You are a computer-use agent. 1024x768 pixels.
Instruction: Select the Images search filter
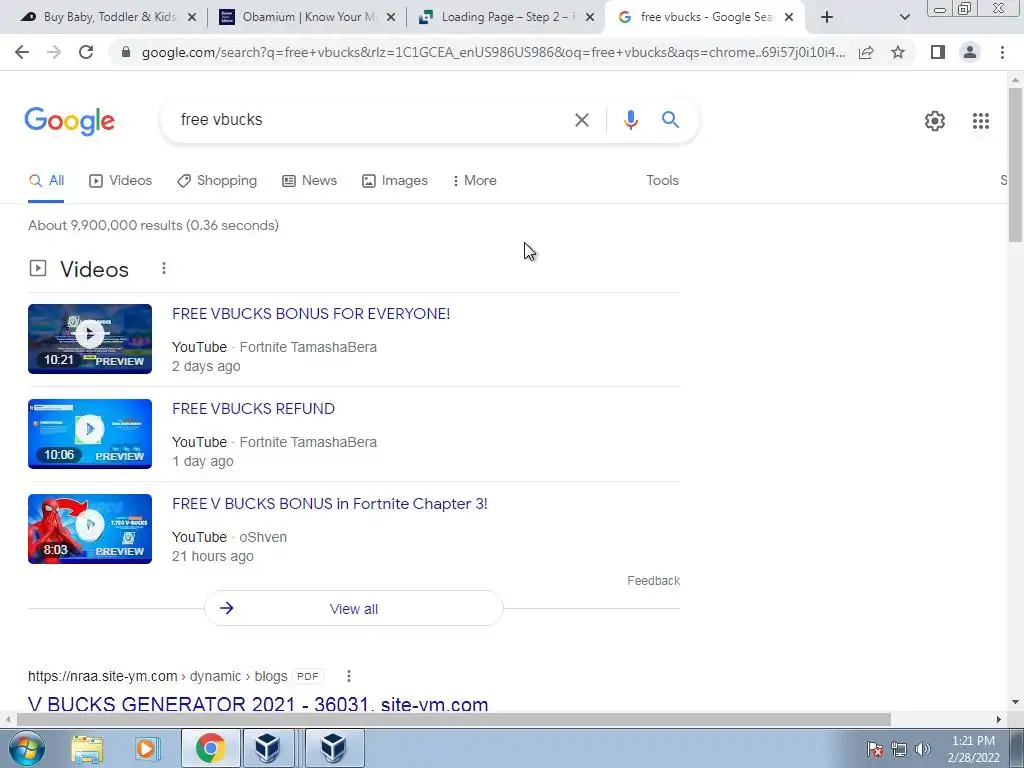pyautogui.click(x=395, y=181)
